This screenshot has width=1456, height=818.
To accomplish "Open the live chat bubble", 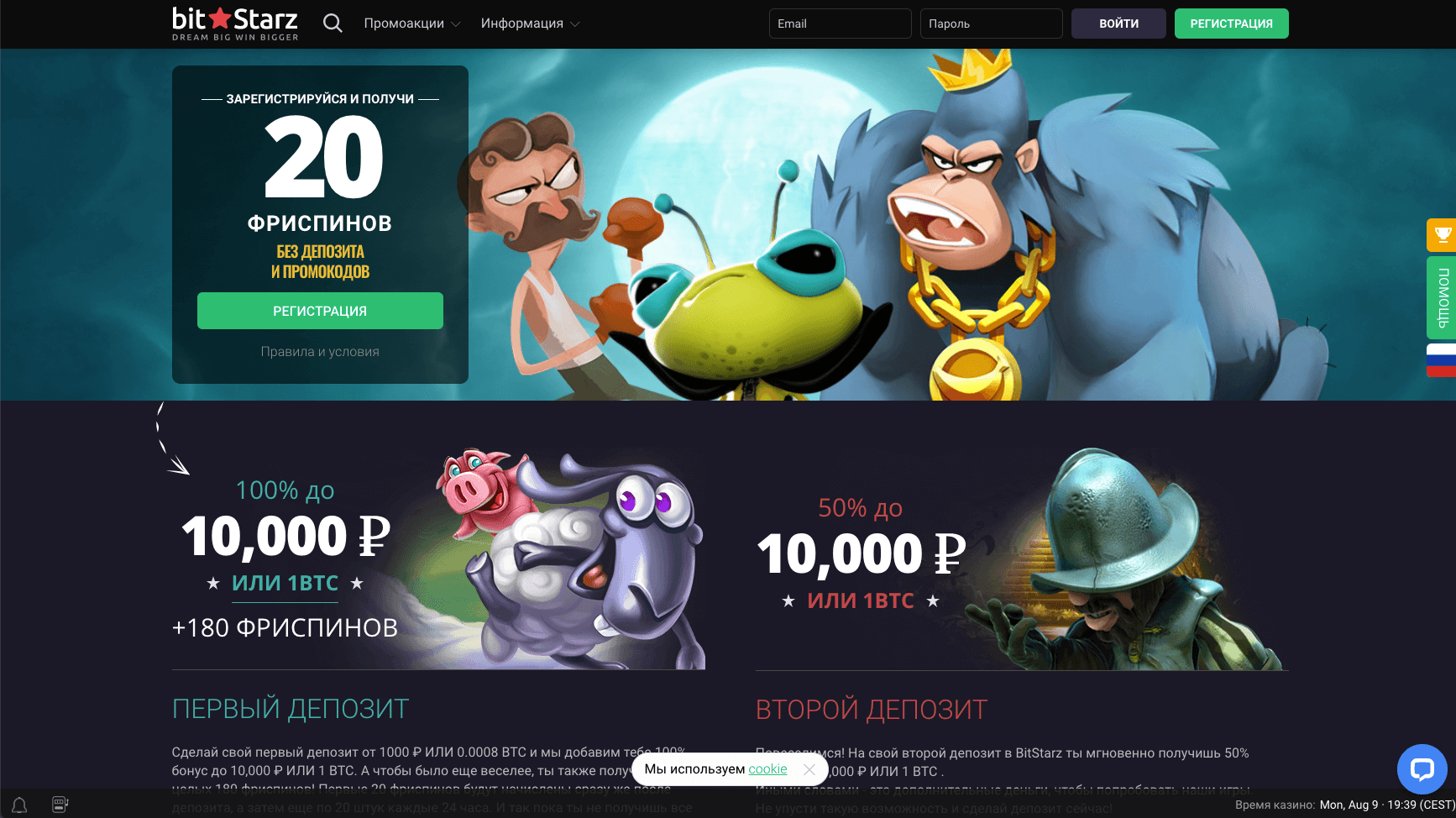I will (x=1422, y=769).
